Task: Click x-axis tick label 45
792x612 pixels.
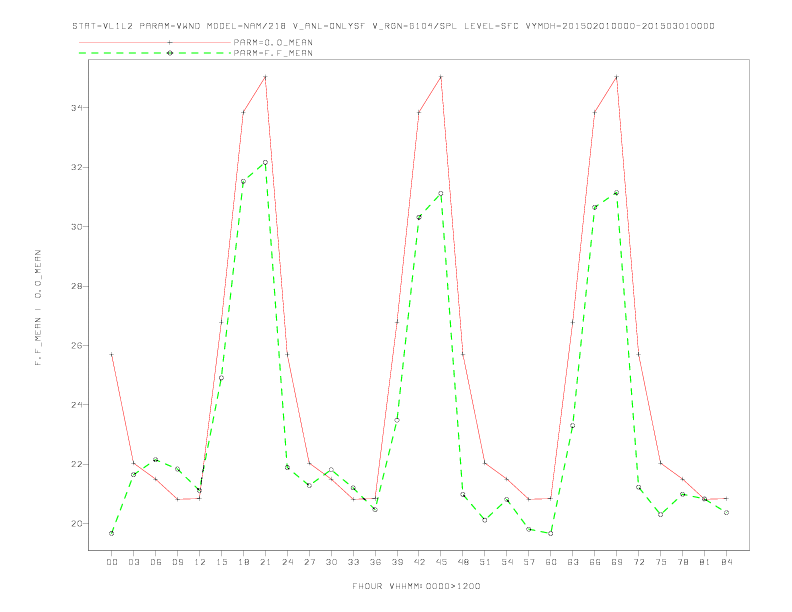Action: pos(441,562)
